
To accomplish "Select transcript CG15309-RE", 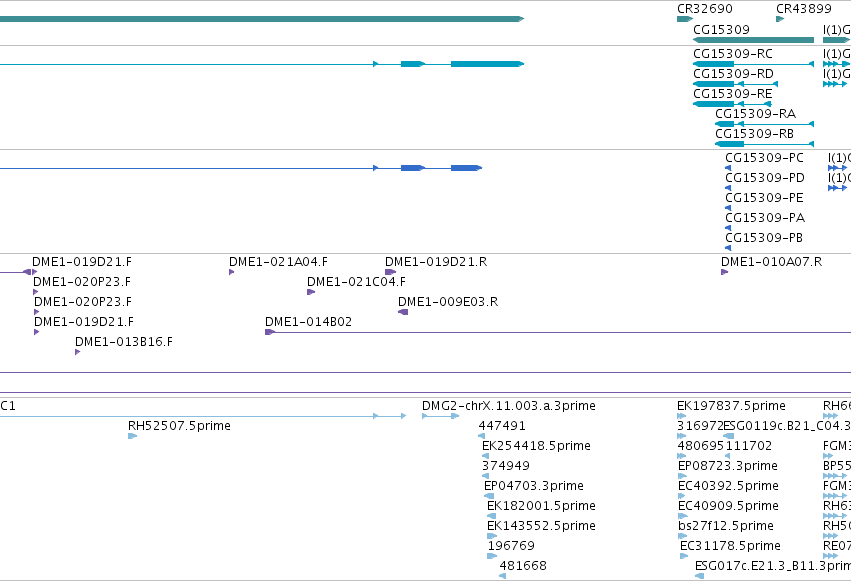I will click(x=733, y=94).
